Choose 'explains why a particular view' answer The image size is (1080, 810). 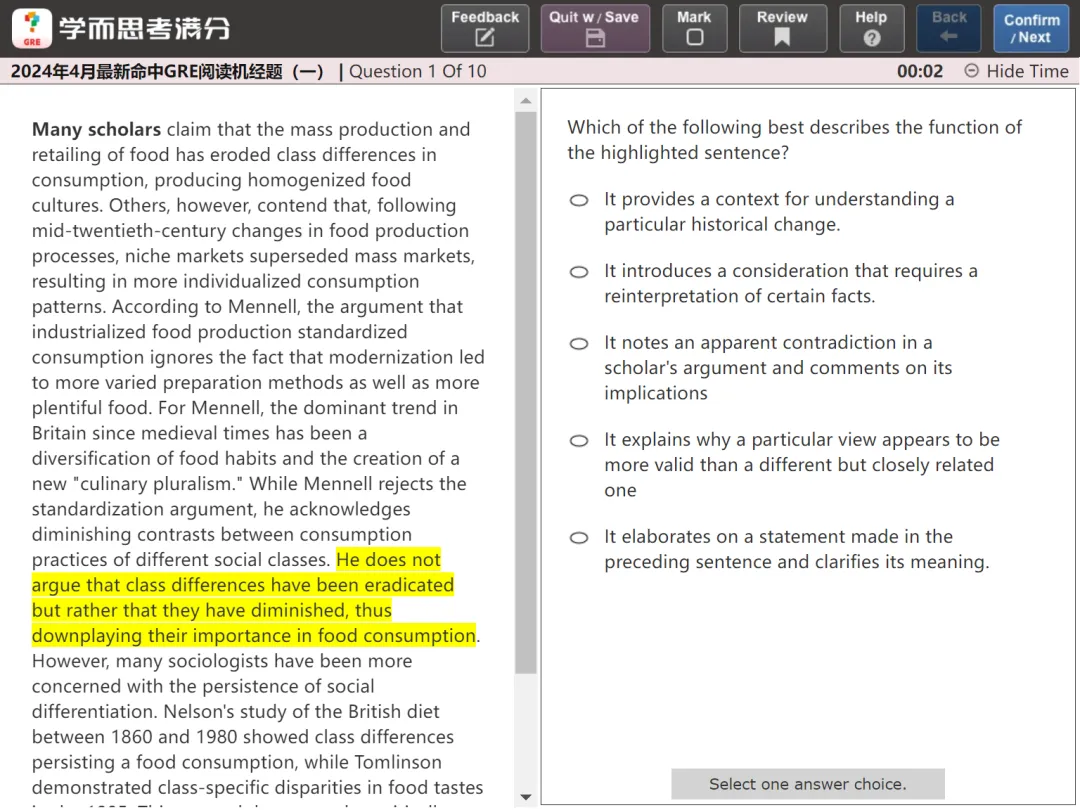click(x=579, y=441)
